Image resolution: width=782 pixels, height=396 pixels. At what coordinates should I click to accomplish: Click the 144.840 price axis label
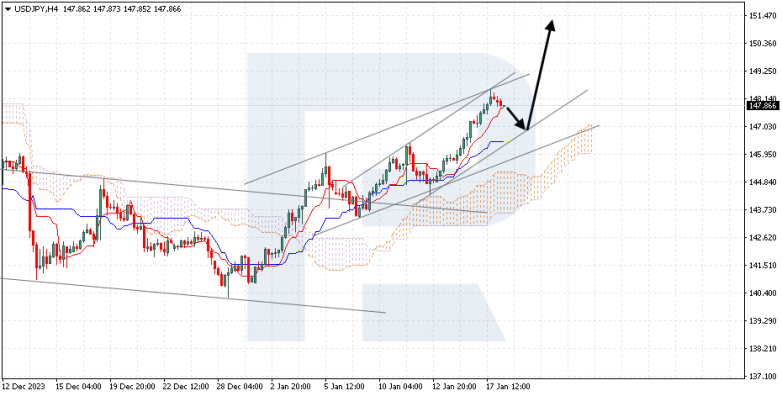[764, 182]
